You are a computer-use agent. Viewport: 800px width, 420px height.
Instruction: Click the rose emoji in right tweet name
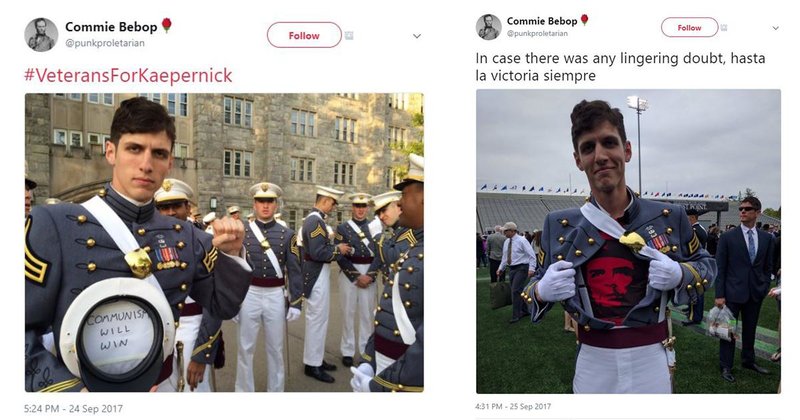(585, 20)
